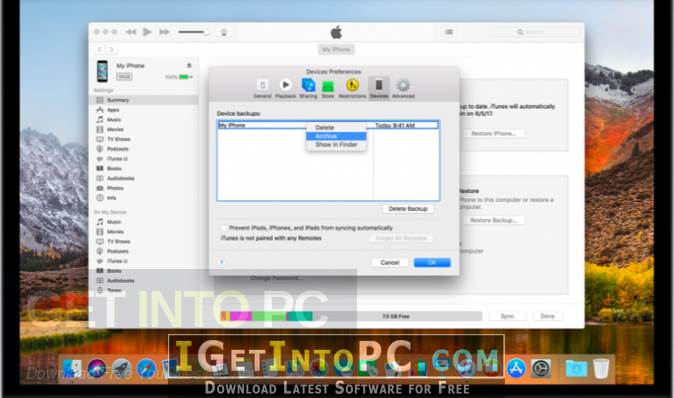The height and width of the screenshot is (398, 674).
Task: Open App Store from the Dock
Action: [516, 368]
